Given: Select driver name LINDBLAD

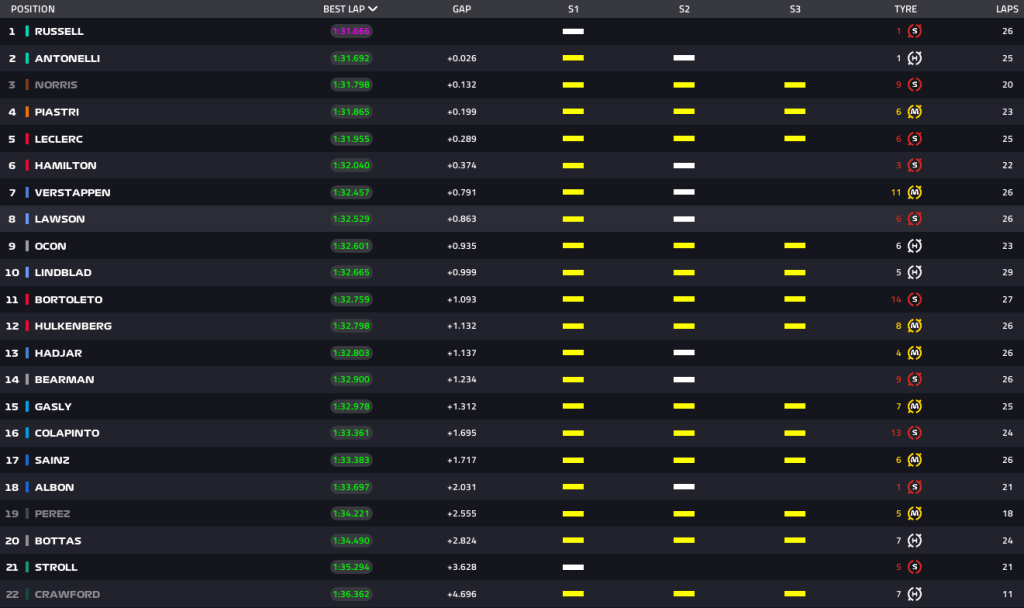Looking at the screenshot, I should point(63,272).
